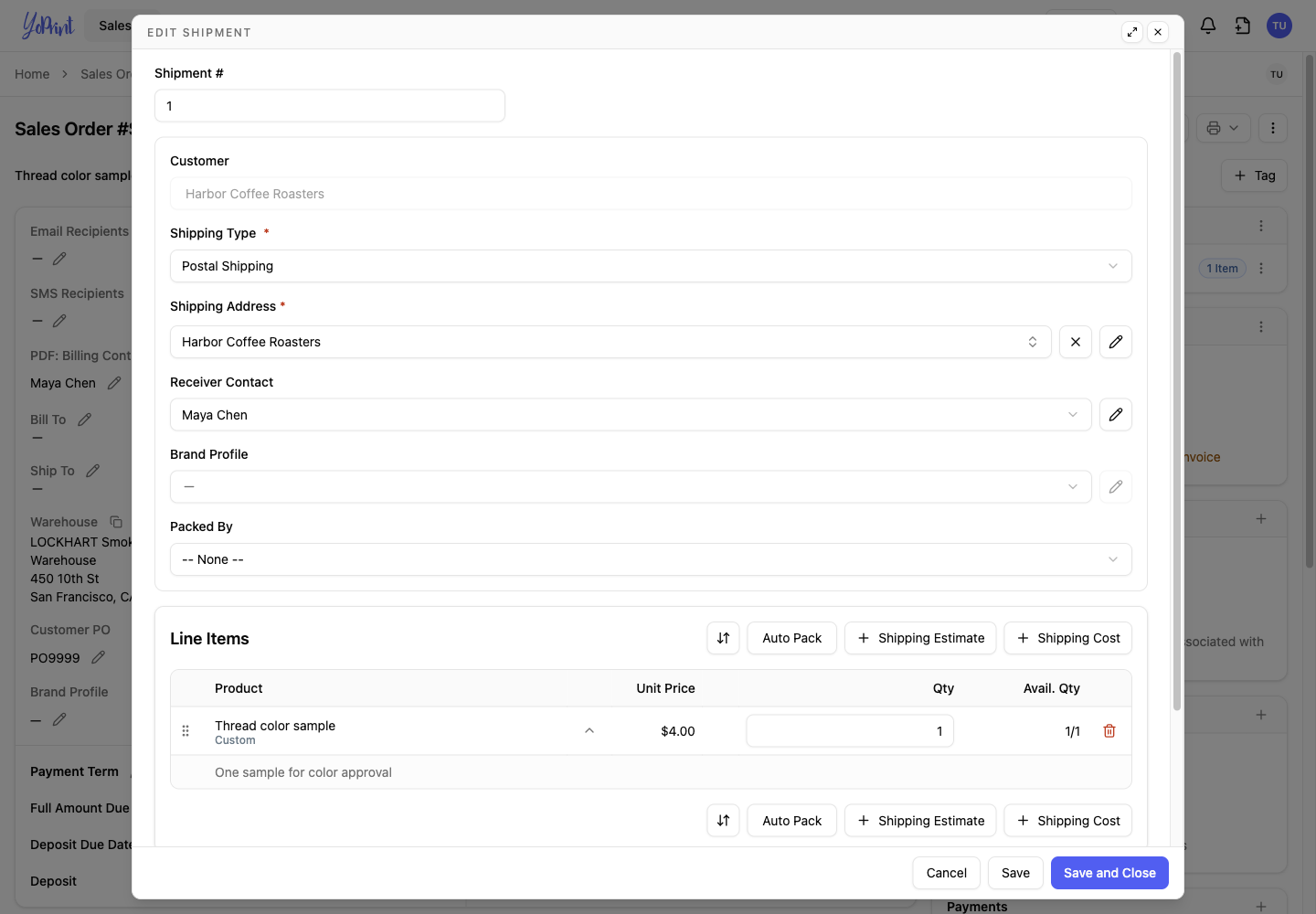Image resolution: width=1316 pixels, height=914 pixels.
Task: Click Save and Close
Action: point(1109,873)
